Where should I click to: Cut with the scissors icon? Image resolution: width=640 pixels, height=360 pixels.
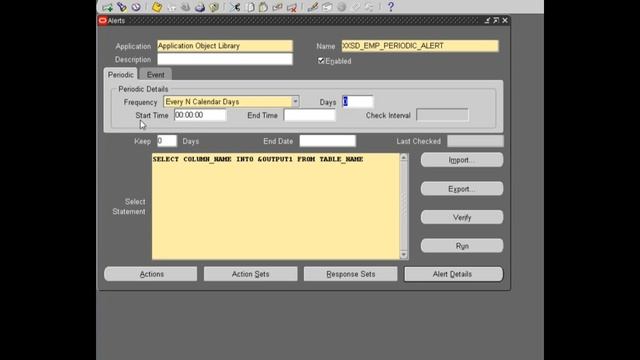click(235, 7)
